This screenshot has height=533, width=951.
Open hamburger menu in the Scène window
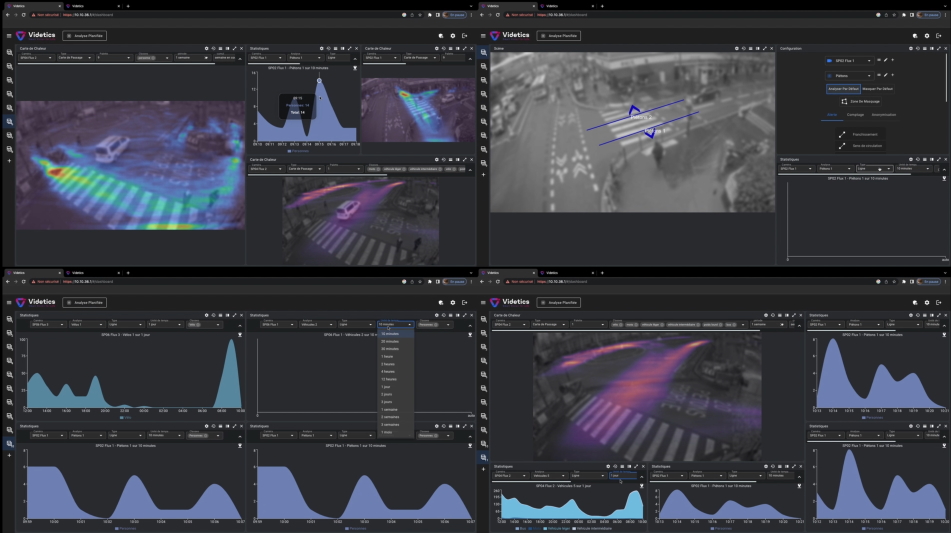pos(483,36)
